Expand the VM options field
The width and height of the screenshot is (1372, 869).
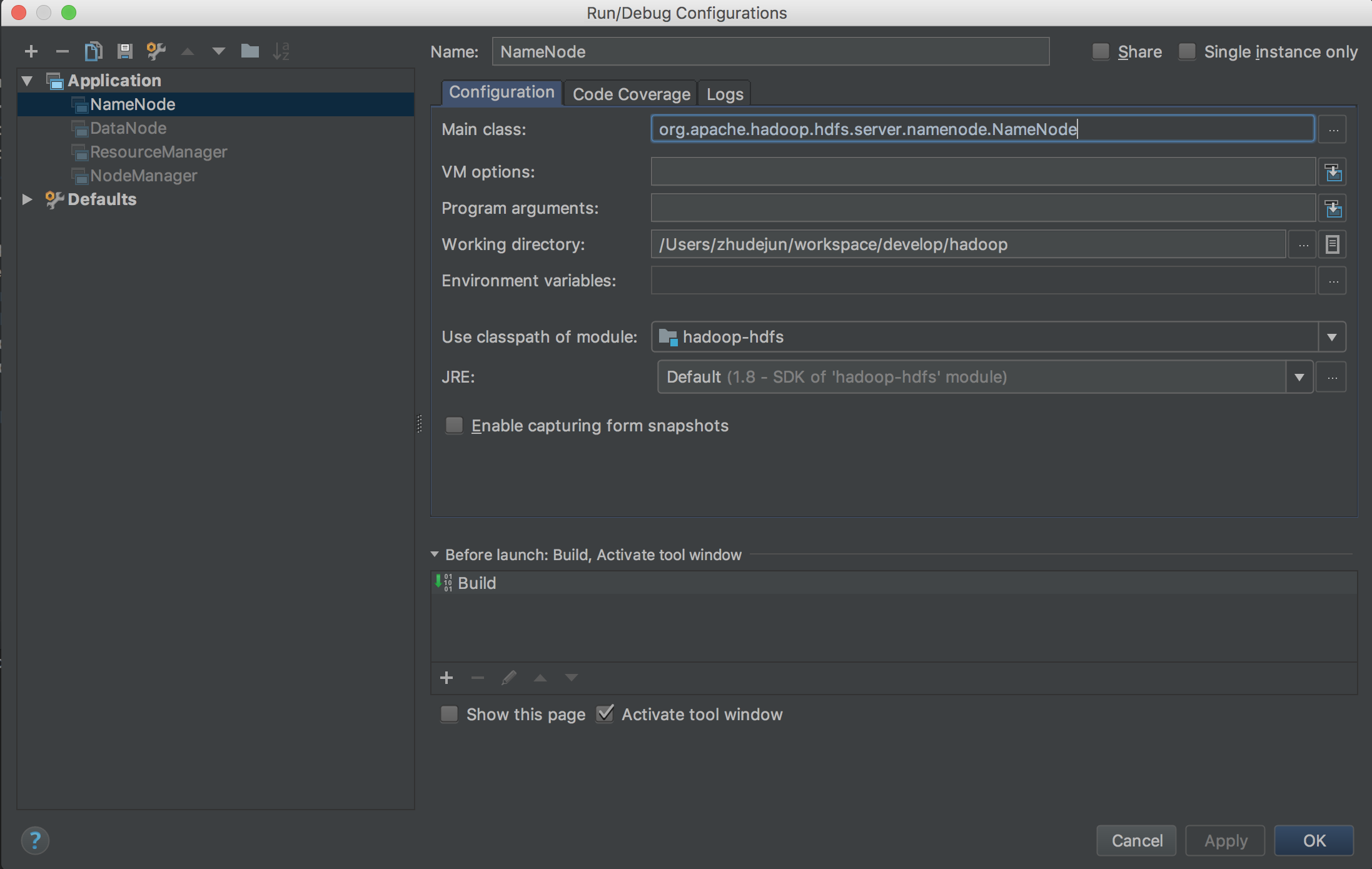point(1333,172)
